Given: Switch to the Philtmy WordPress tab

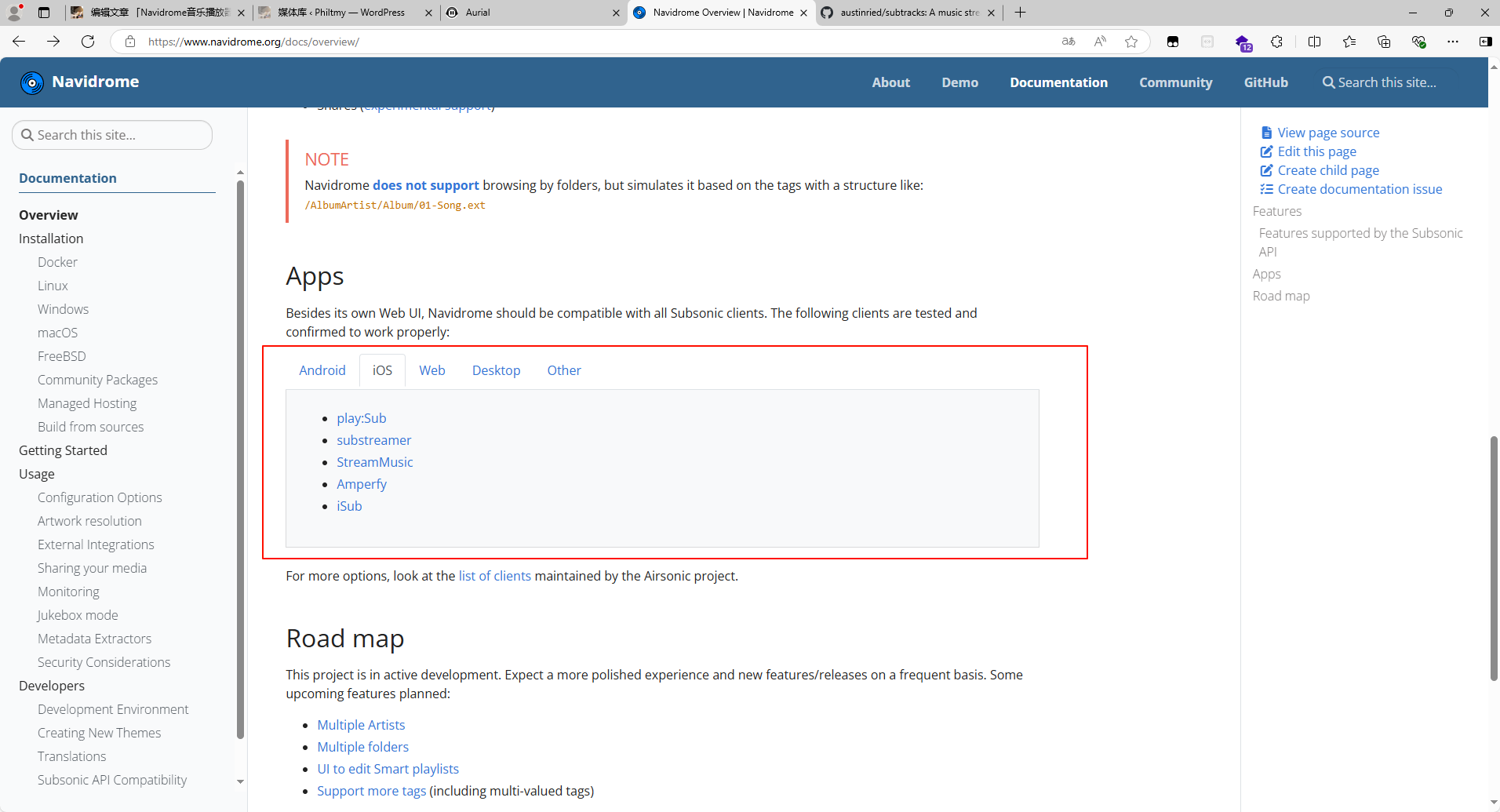Looking at the screenshot, I should click(345, 13).
